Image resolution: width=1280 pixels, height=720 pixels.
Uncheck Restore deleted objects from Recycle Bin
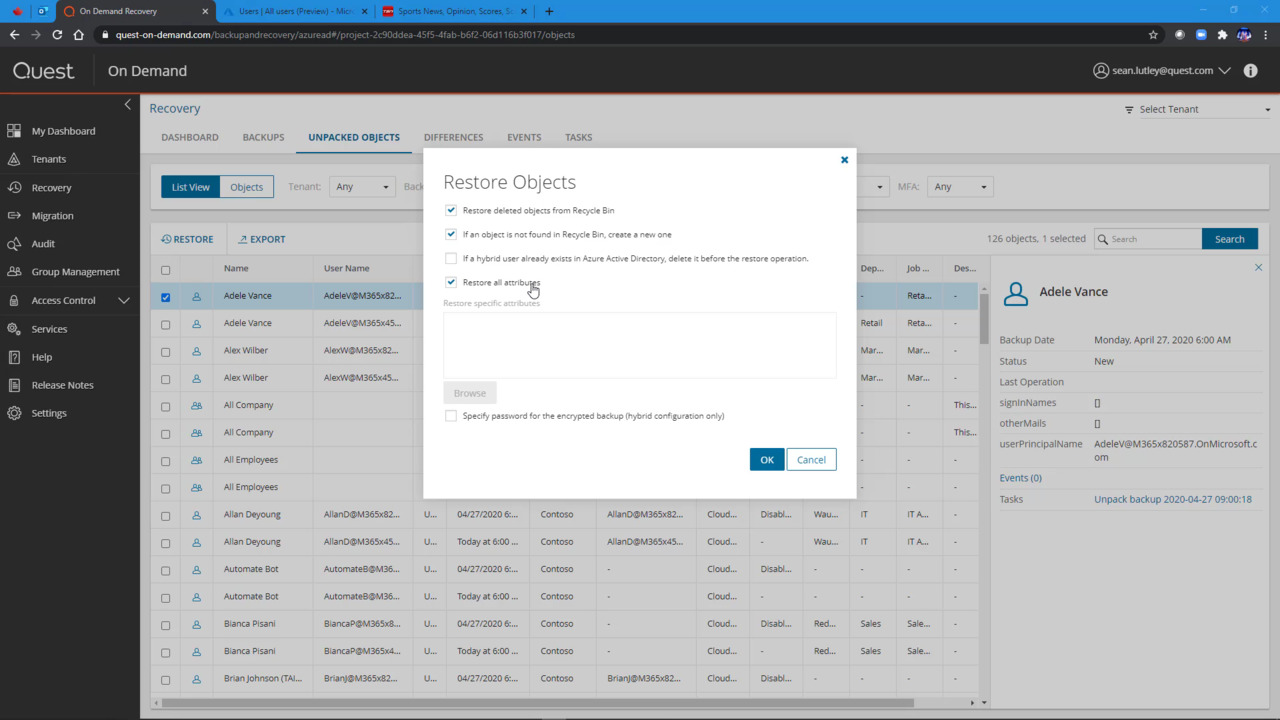[451, 210]
